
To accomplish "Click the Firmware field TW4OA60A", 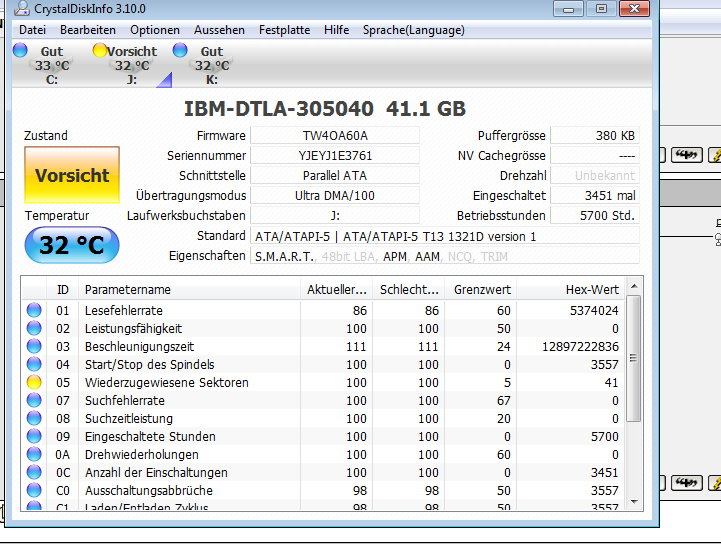I will [335, 136].
